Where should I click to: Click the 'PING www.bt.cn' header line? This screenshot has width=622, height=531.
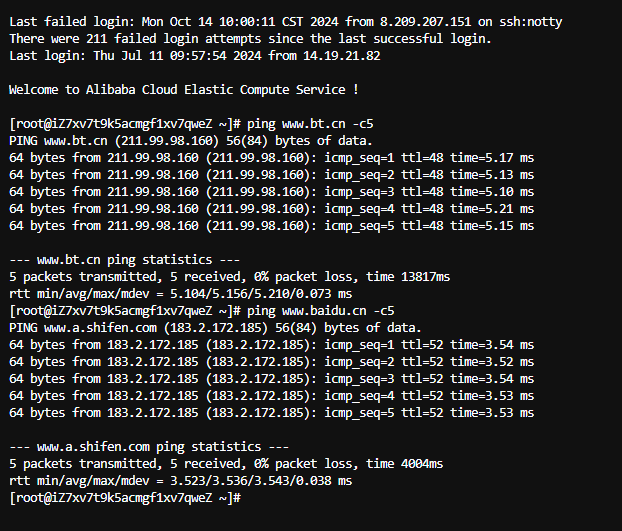190,141
